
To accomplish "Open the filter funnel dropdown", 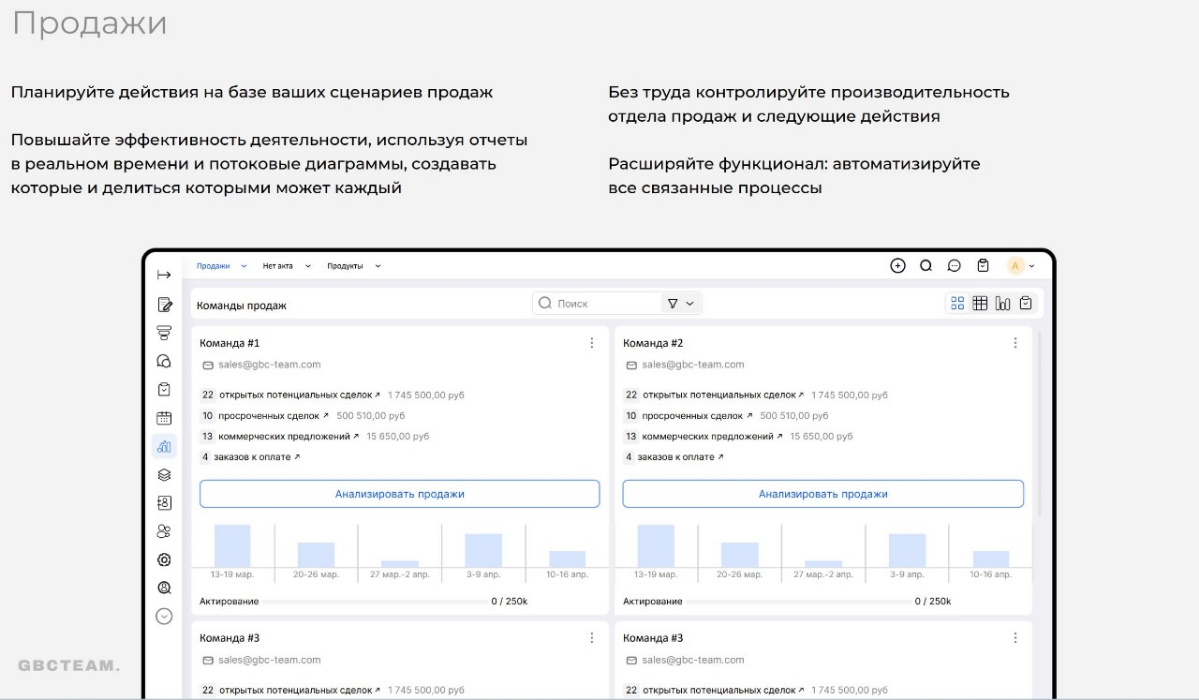I will (x=681, y=304).
